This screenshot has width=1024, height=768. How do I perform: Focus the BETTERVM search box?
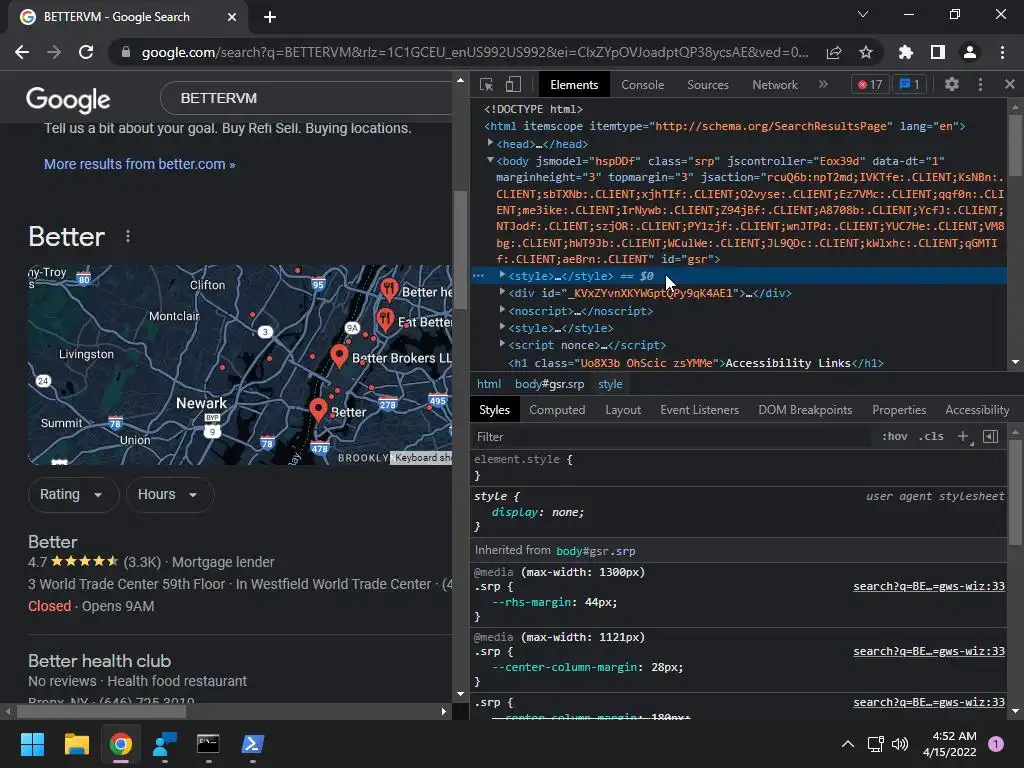click(x=306, y=98)
